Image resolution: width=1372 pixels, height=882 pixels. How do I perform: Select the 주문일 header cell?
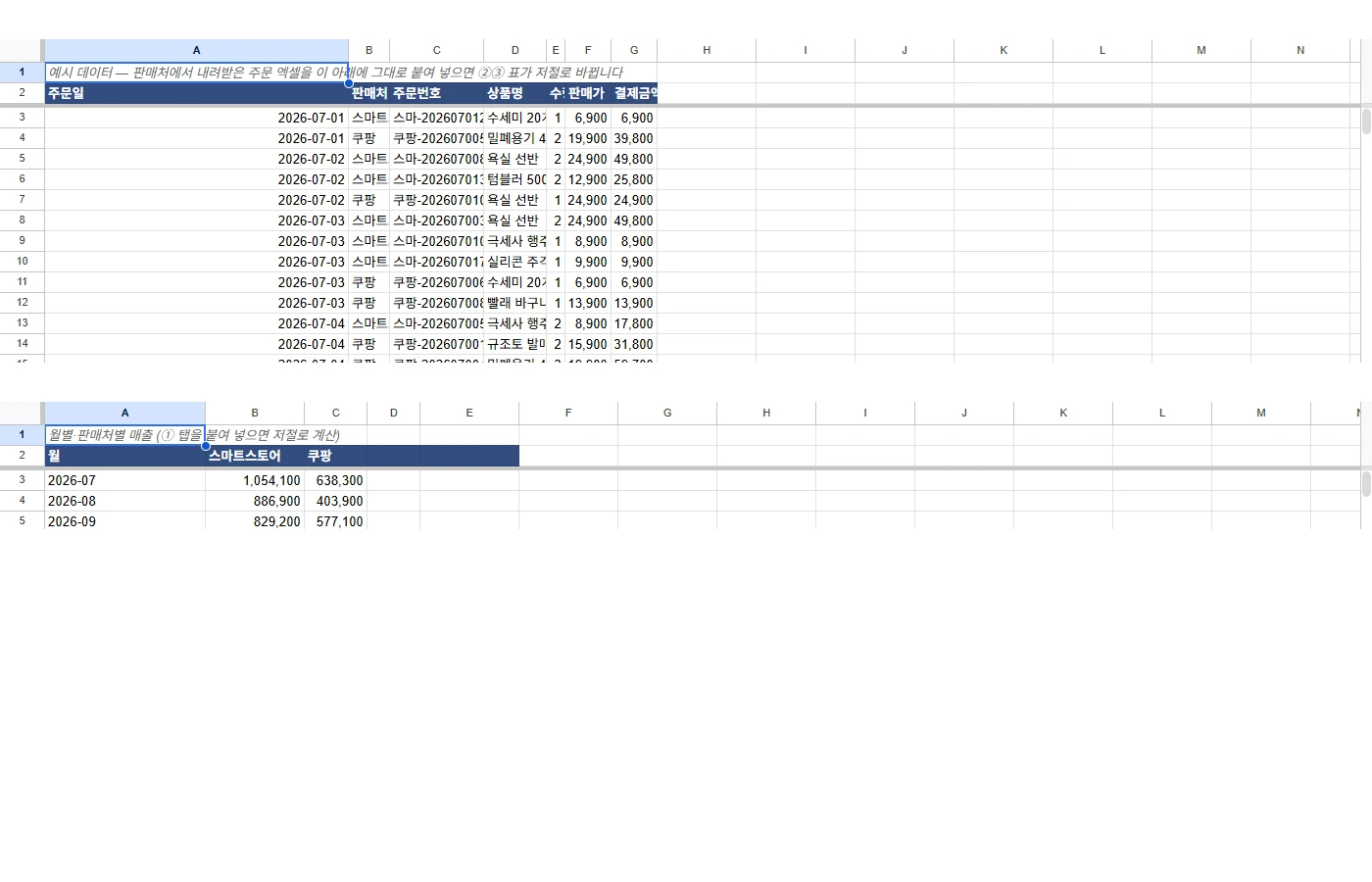click(197, 93)
